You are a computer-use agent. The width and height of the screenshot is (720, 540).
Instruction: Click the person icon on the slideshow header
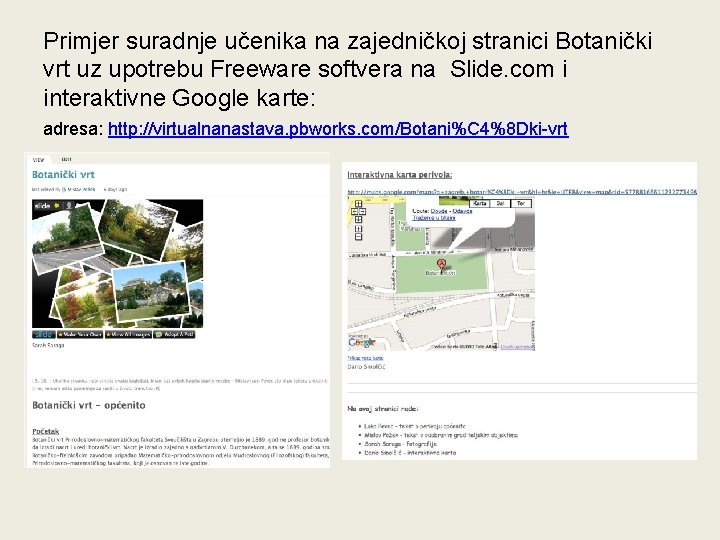tap(68, 205)
